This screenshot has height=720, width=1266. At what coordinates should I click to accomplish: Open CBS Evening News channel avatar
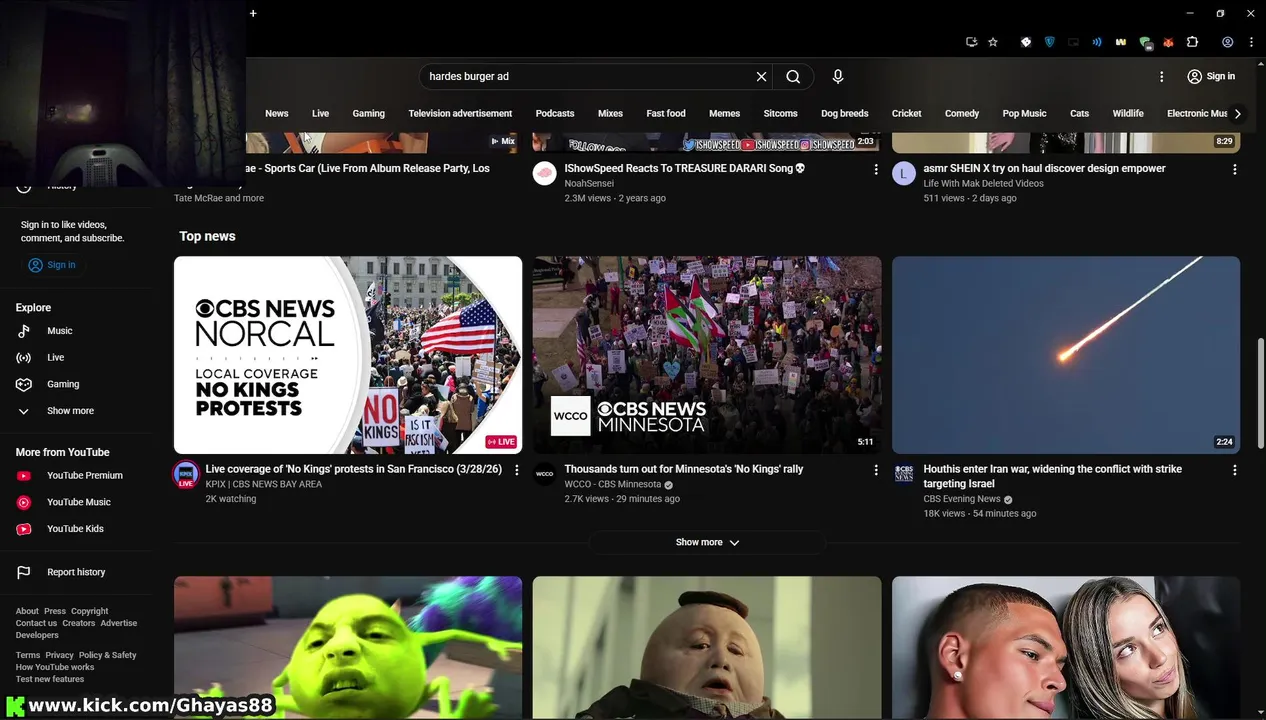pos(903,474)
